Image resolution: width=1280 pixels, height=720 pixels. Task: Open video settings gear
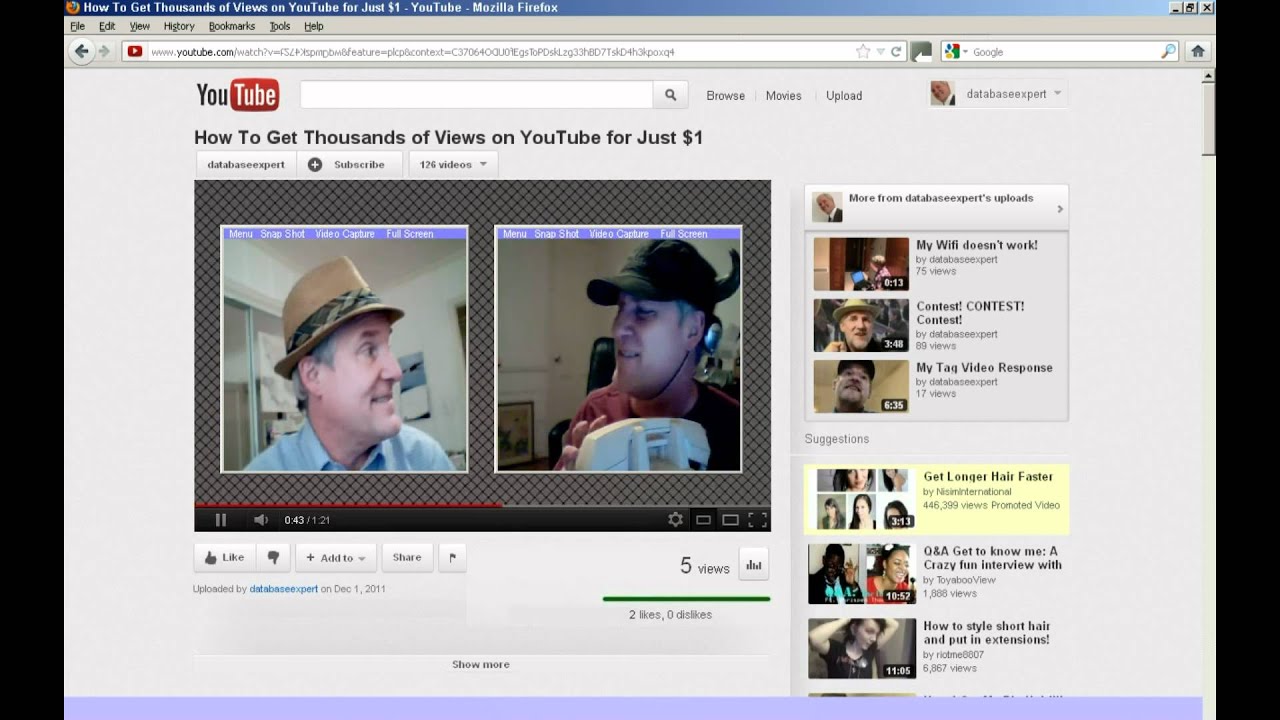click(675, 519)
